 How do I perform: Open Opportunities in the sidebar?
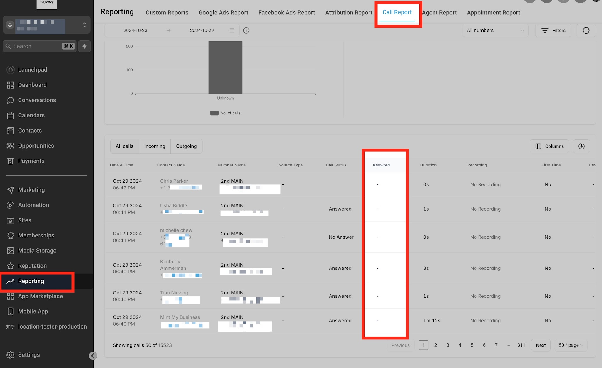[36, 146]
